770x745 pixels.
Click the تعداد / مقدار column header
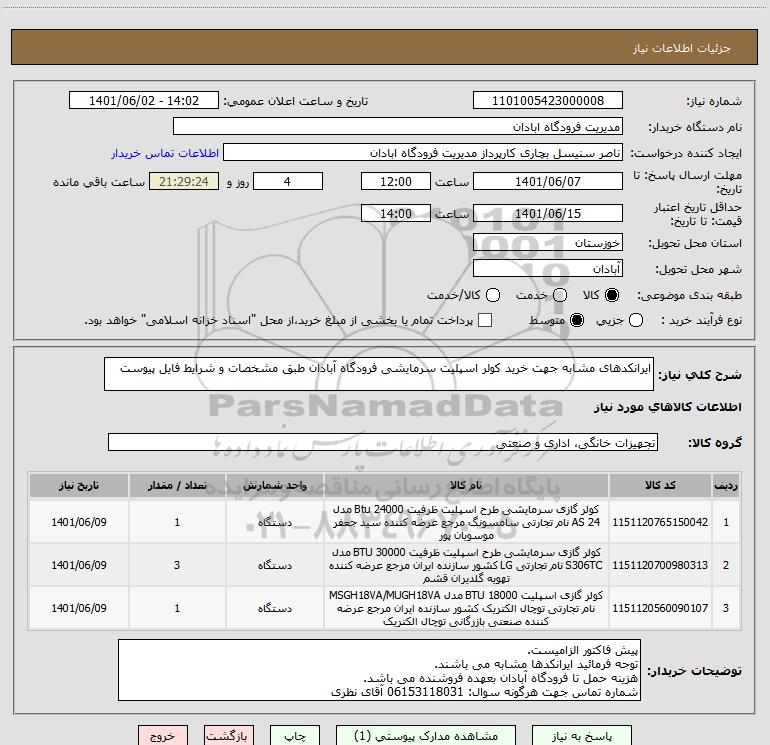177,485
